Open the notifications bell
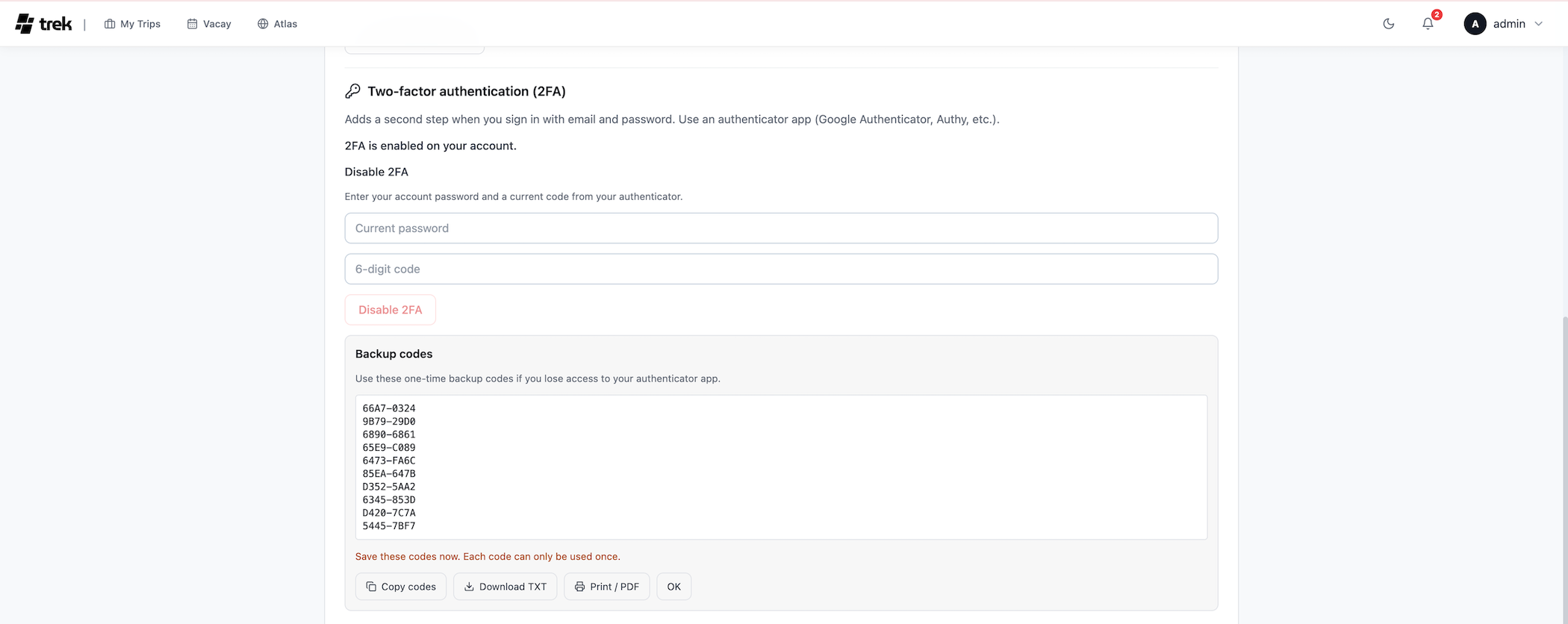Screen dimensions: 1568x624 point(1428,24)
